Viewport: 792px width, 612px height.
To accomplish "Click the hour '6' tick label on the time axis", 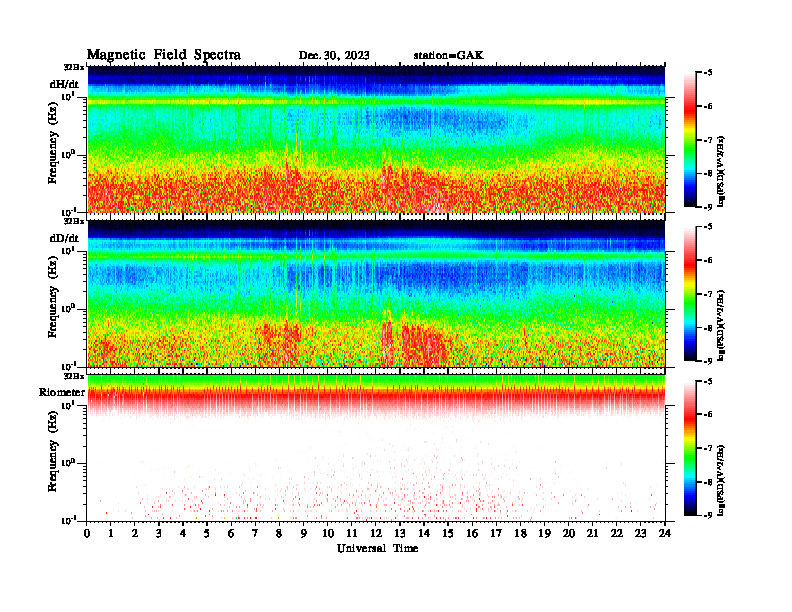I will click(231, 534).
